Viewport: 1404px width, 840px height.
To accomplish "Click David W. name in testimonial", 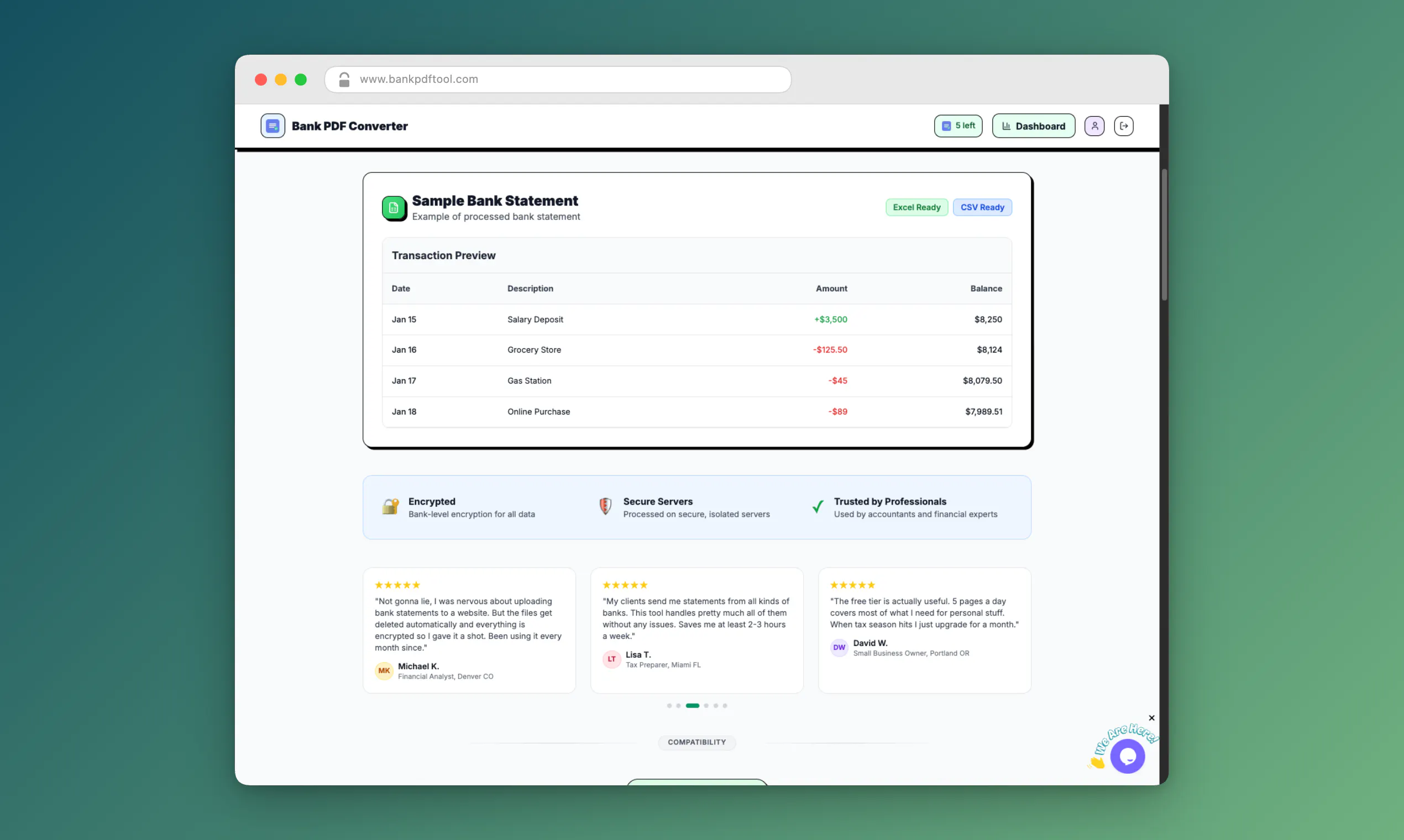I will tap(870, 643).
